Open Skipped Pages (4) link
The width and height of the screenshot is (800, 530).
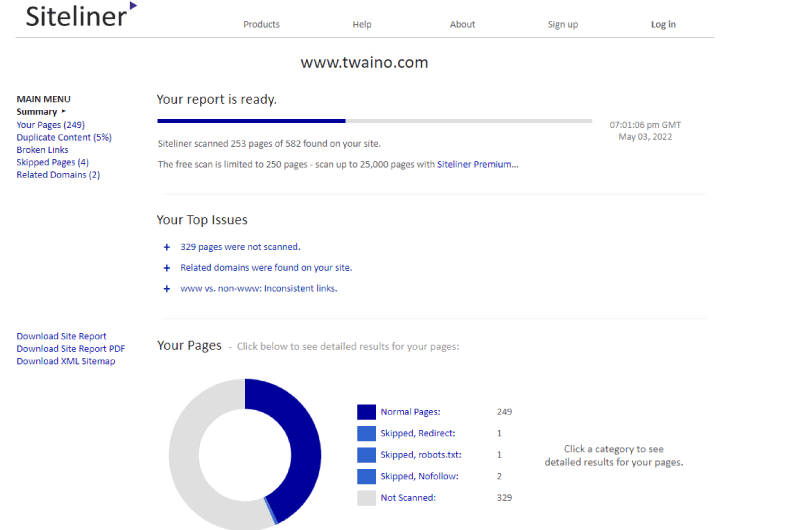53,162
